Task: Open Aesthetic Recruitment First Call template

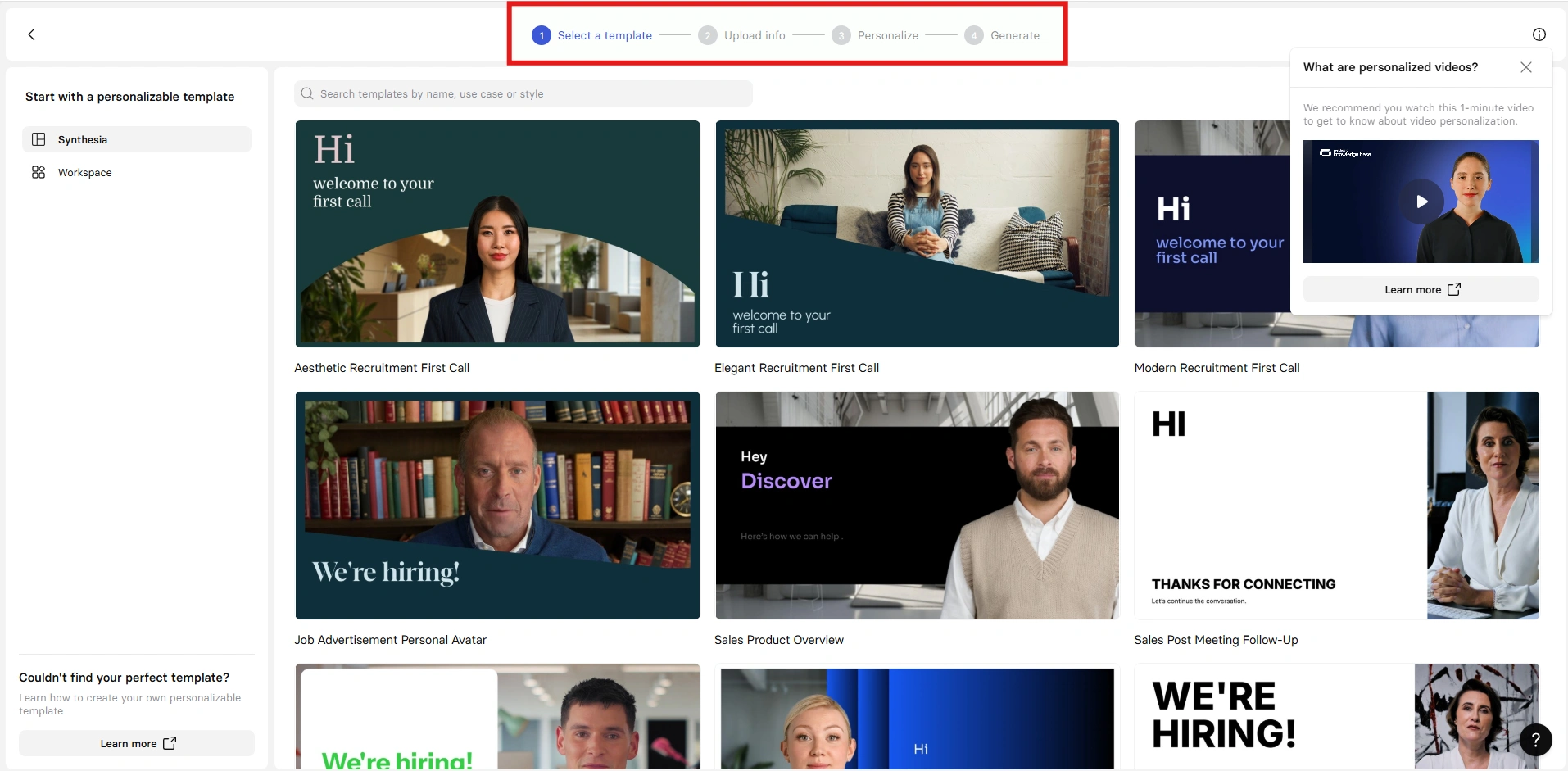Action: 497,234
